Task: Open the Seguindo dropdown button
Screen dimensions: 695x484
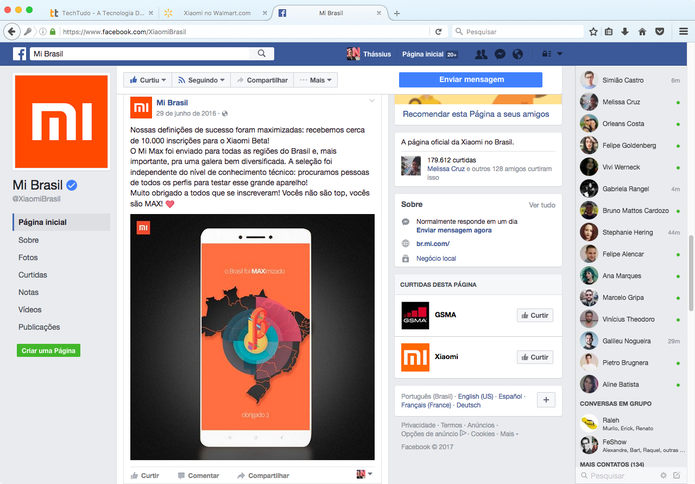Action: coord(201,80)
